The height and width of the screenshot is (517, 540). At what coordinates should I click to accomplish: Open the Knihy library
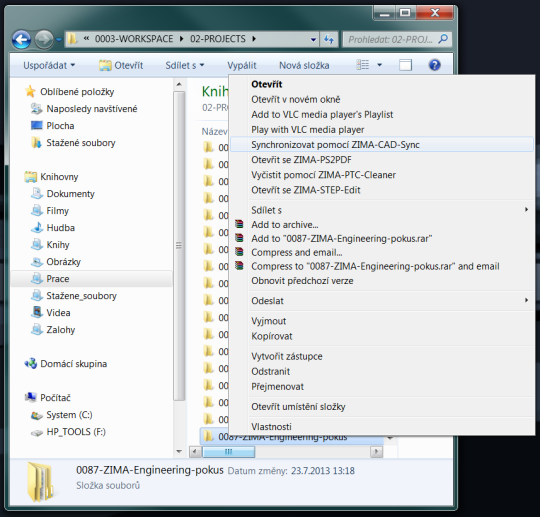click(x=50, y=245)
